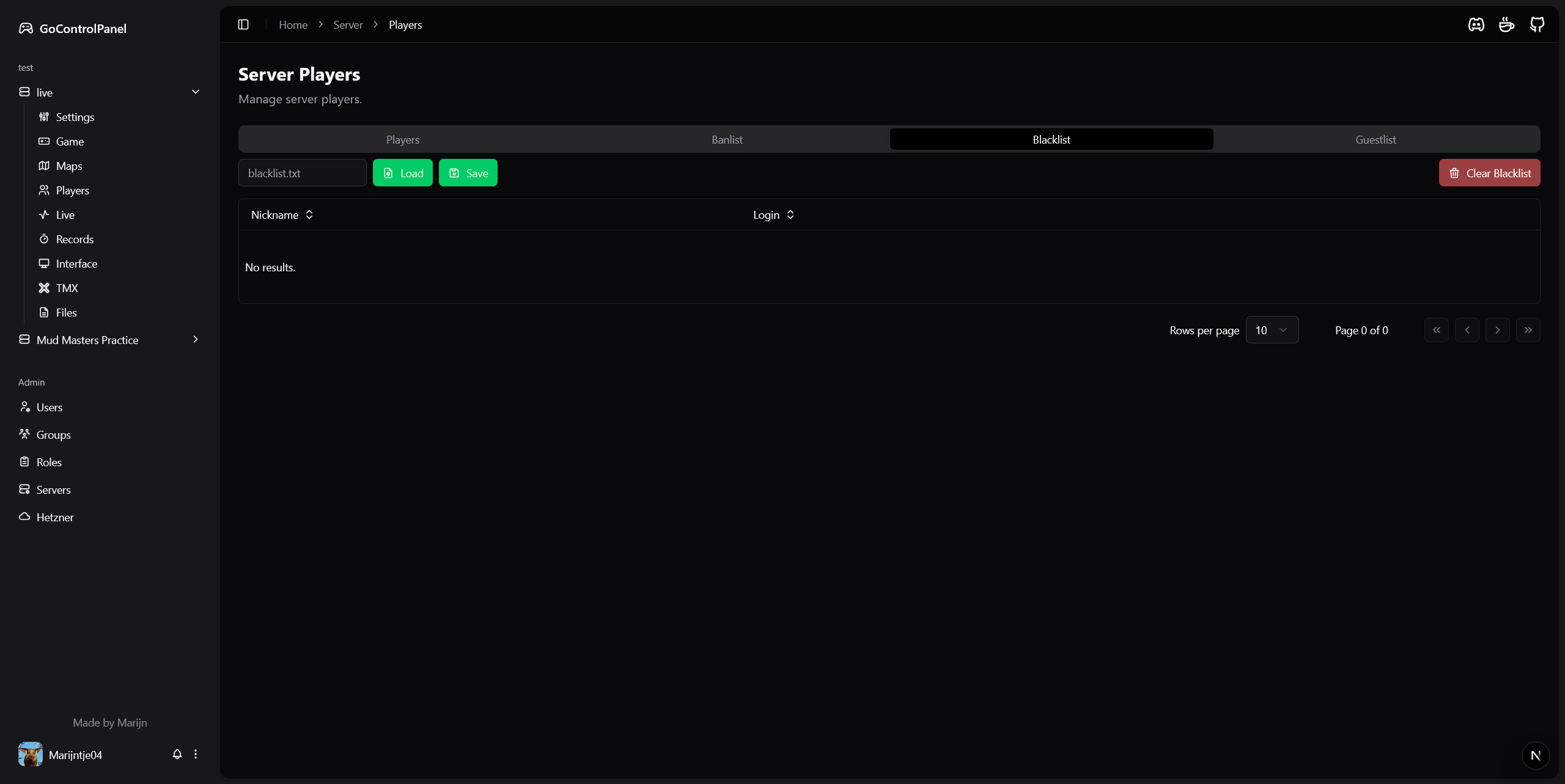Click the coffee cup donate icon
This screenshot has height=784, width=1565.
point(1506,24)
